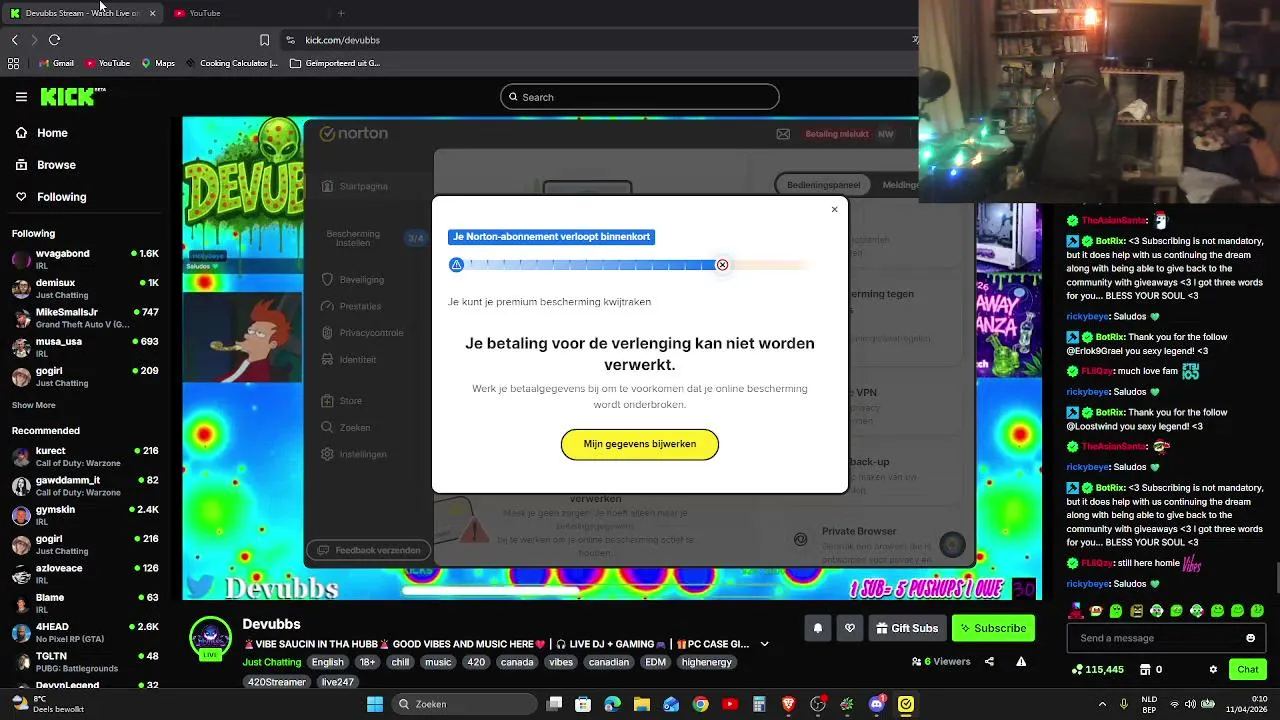
Task: Open Norton Instellingen sidebar item
Action: 354,454
